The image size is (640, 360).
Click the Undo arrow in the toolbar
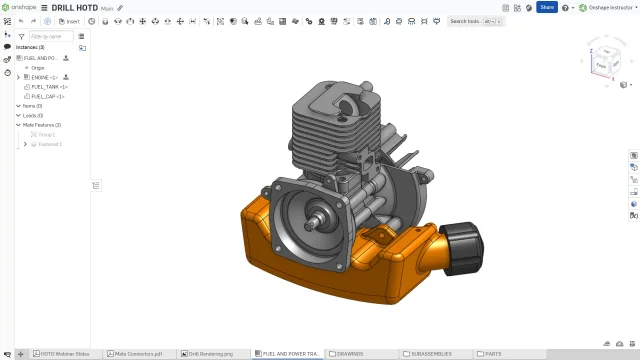(x=21, y=21)
